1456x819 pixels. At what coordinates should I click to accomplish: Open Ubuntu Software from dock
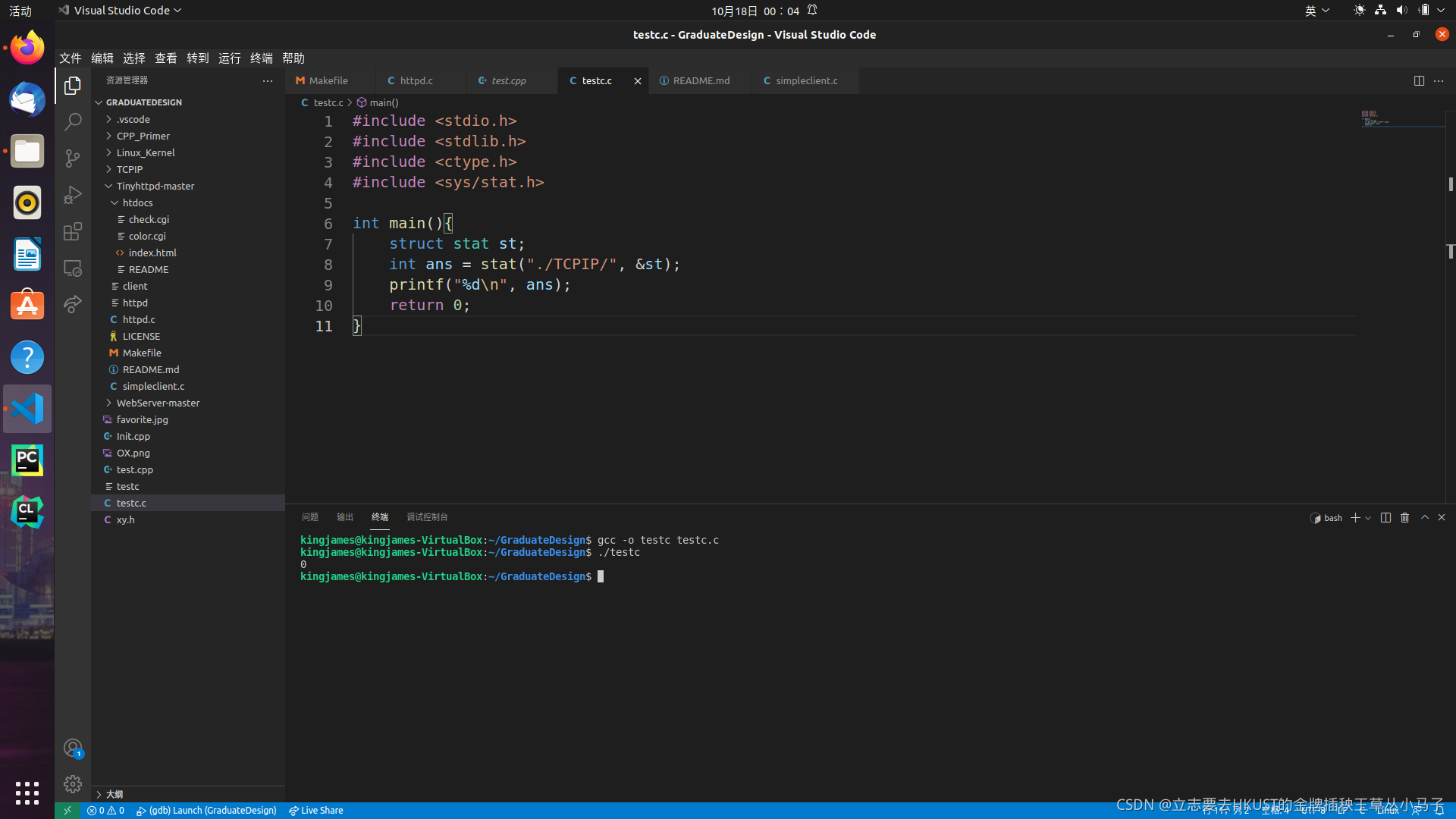(27, 306)
